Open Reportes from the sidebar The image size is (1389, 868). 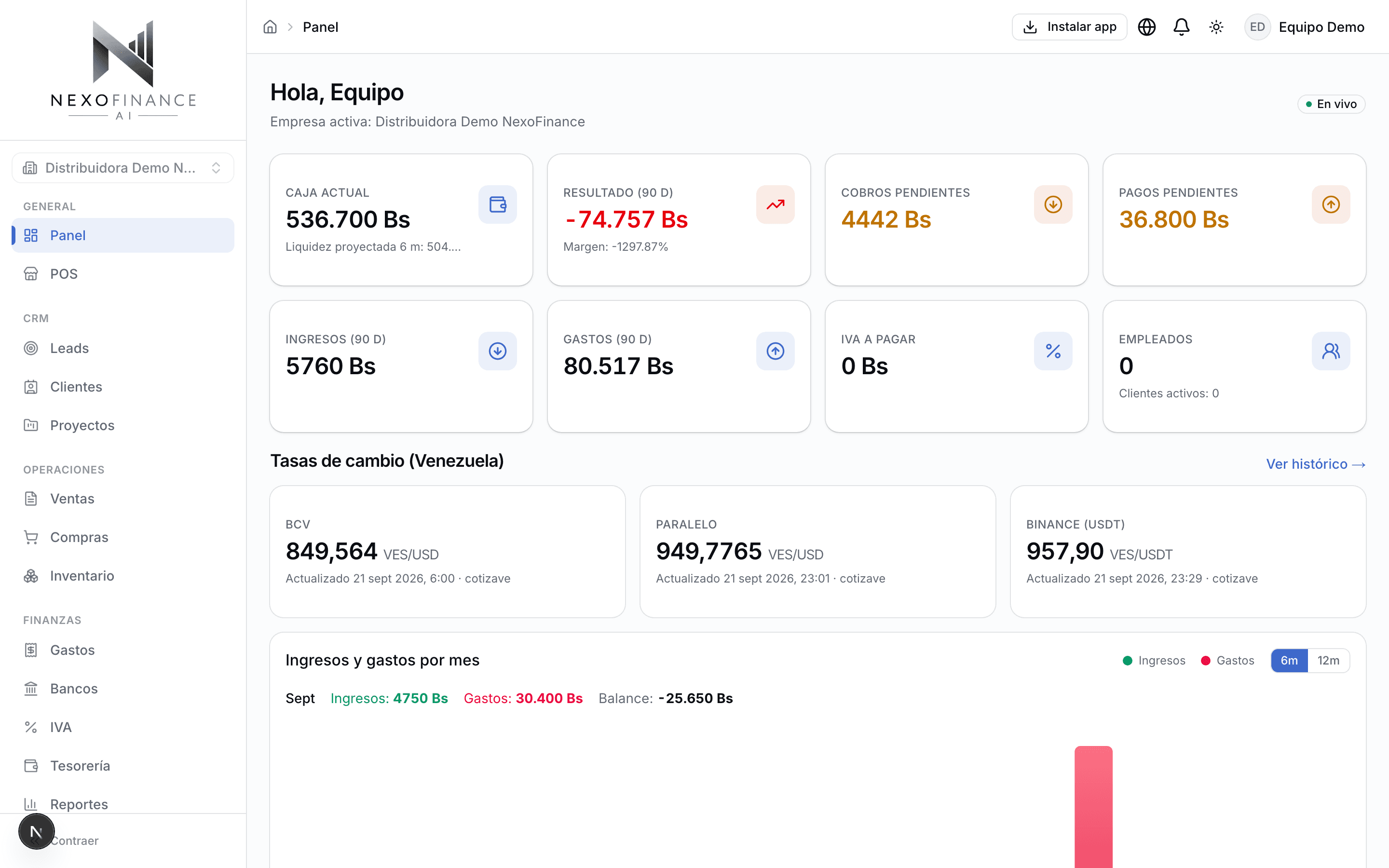[x=123, y=804]
